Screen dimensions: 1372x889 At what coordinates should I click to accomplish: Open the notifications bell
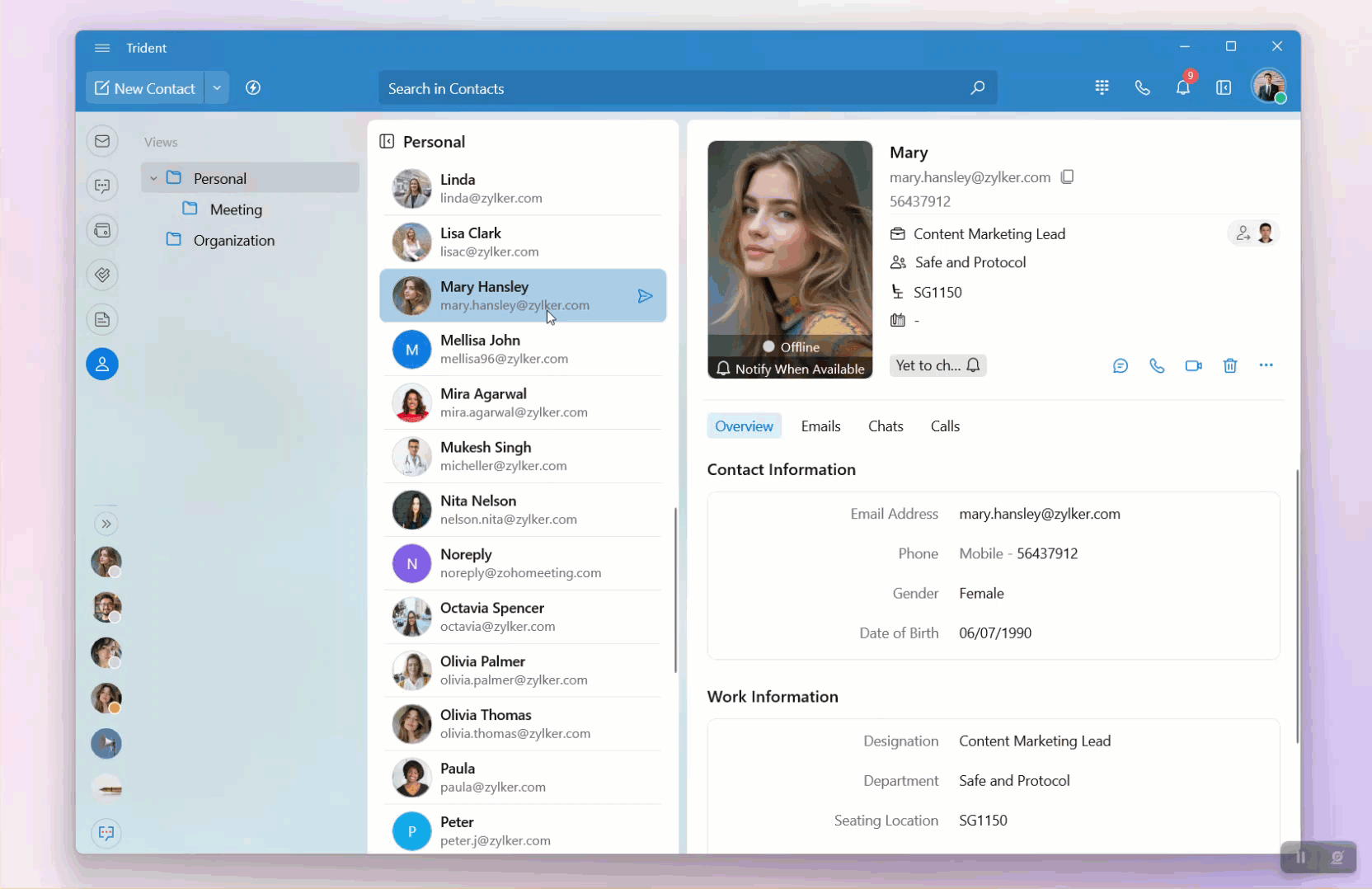(x=1183, y=87)
